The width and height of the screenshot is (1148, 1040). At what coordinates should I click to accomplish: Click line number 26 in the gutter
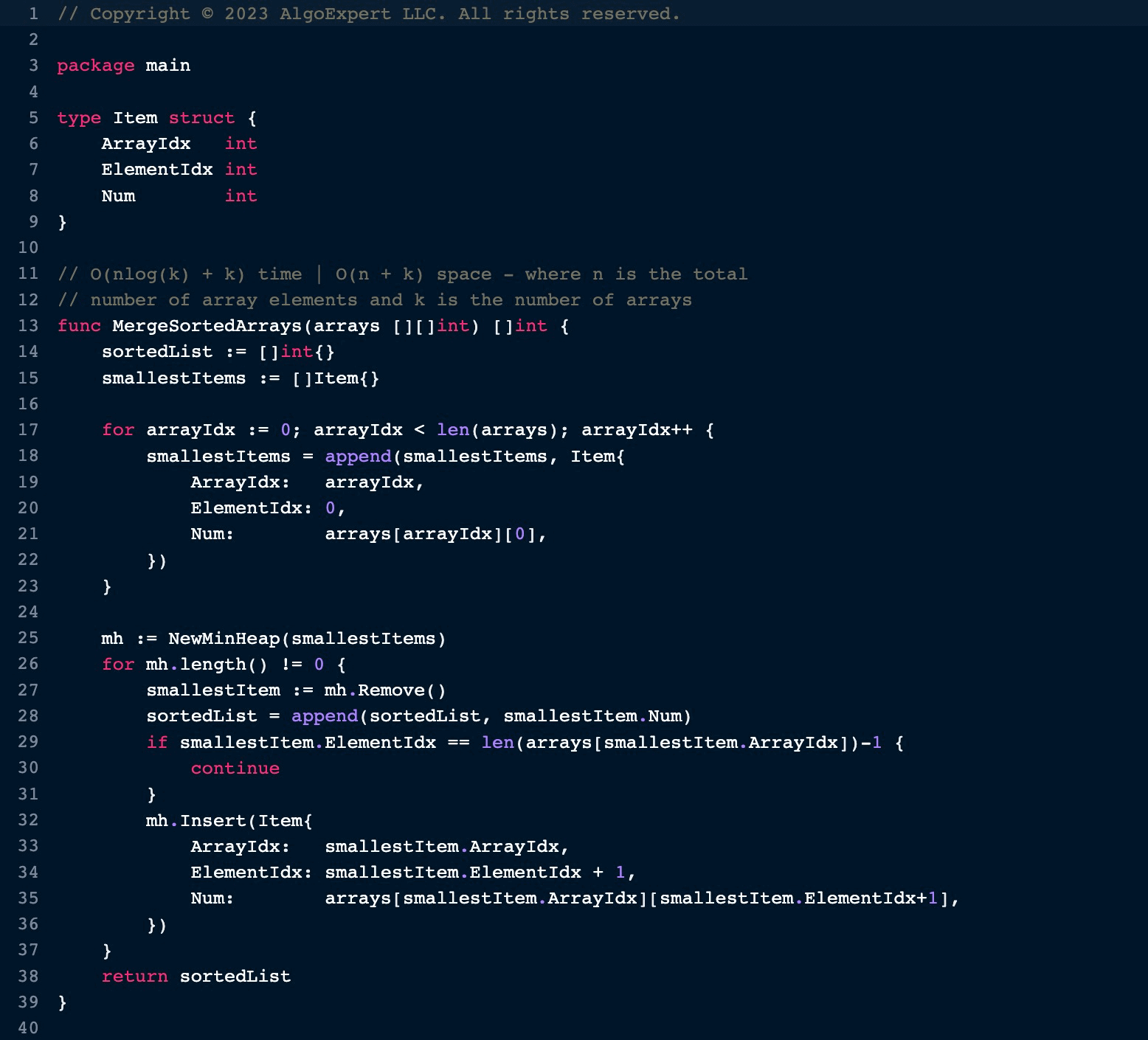pos(28,664)
